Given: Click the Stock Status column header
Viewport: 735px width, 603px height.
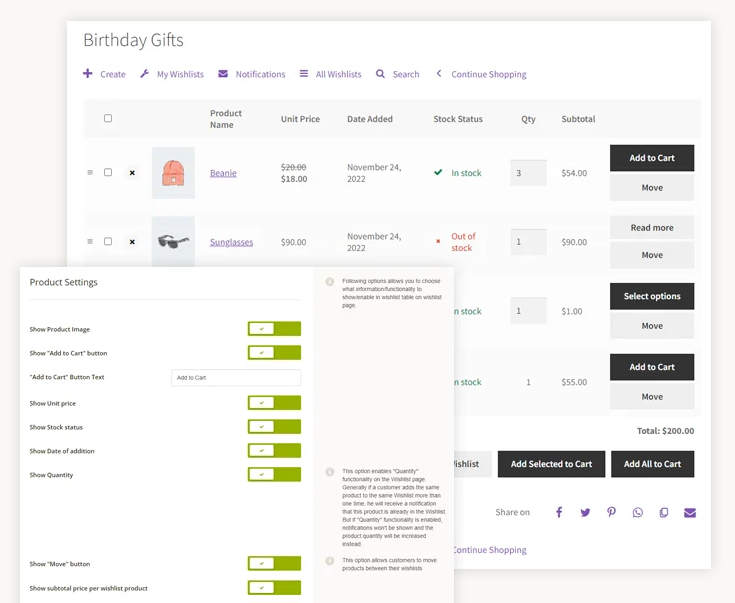Looking at the screenshot, I should [x=458, y=119].
